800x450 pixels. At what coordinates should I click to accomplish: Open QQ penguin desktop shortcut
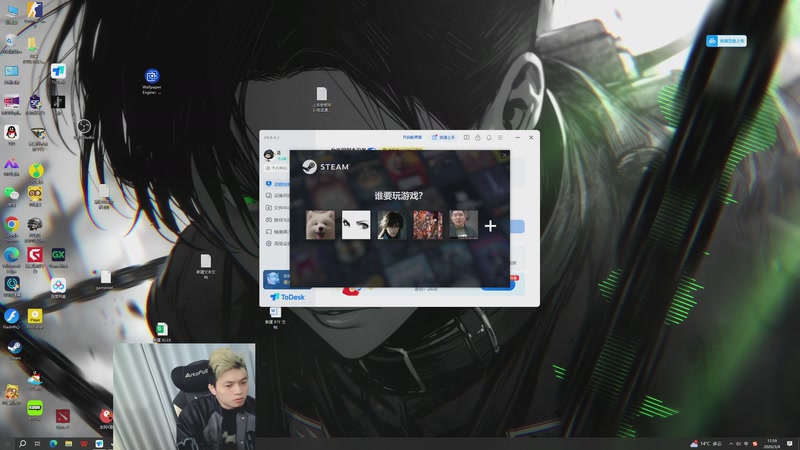point(11,133)
